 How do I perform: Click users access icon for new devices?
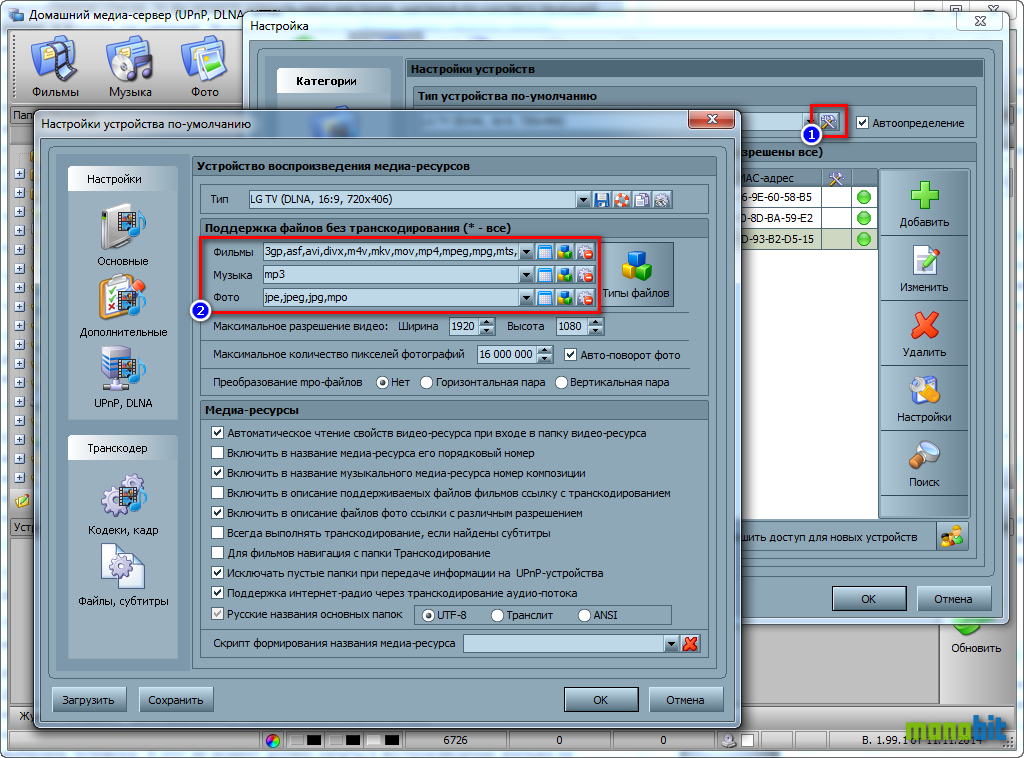click(952, 537)
